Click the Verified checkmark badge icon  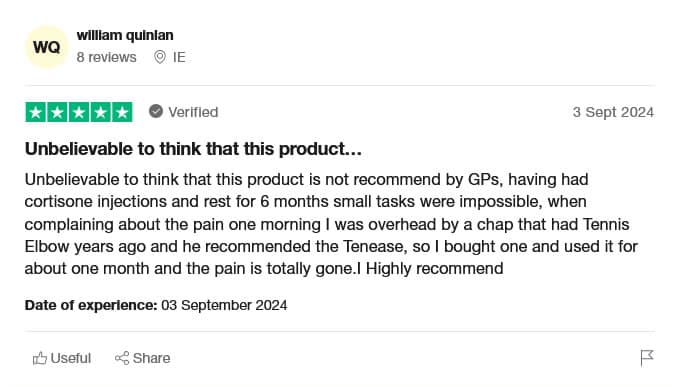click(x=156, y=112)
